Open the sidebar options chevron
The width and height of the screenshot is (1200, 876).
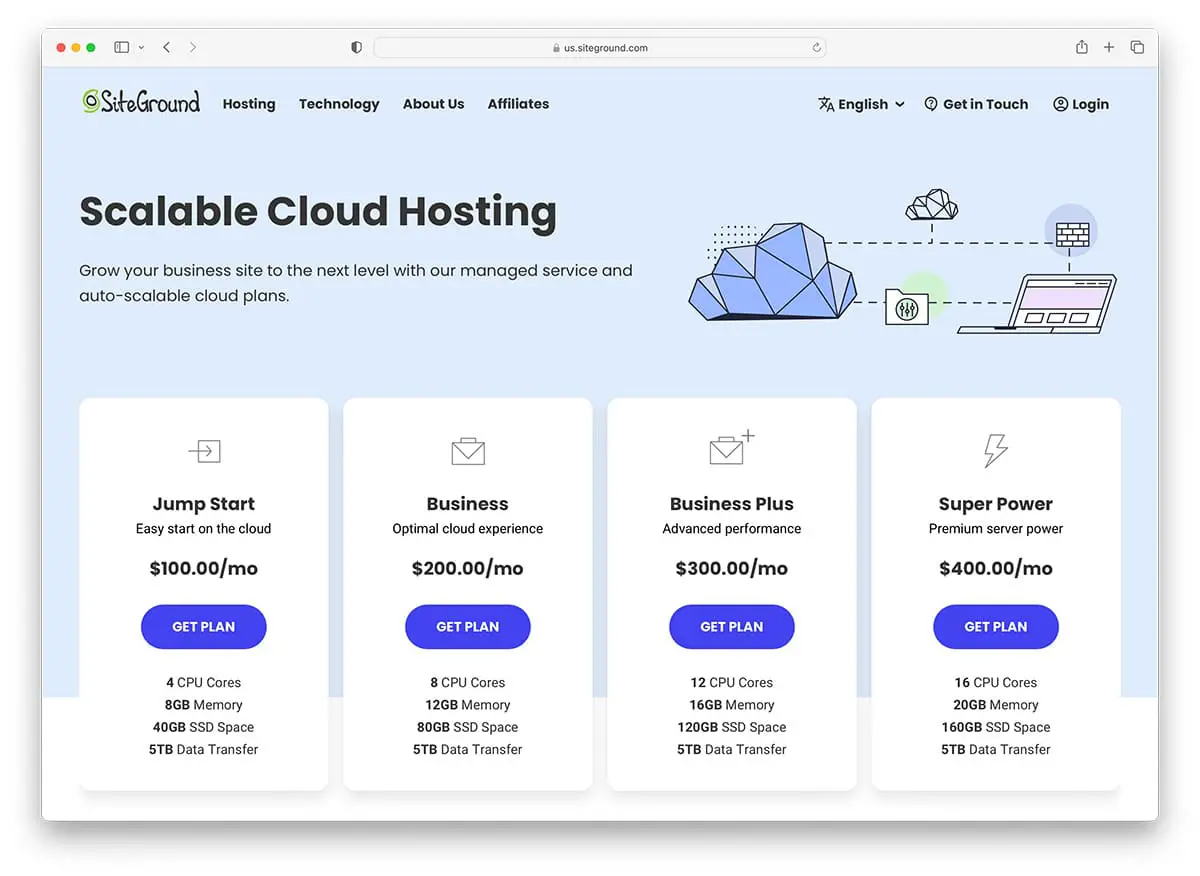[x=141, y=47]
